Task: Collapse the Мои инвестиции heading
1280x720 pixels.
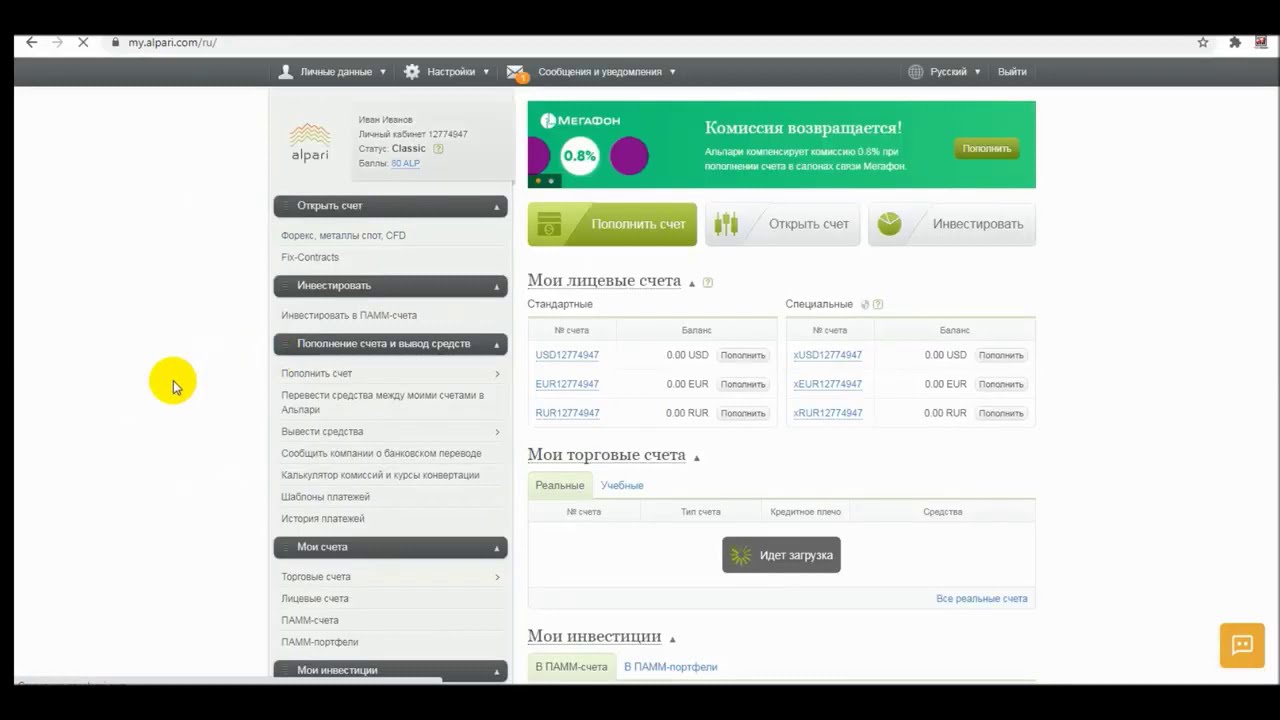Action: pos(672,639)
